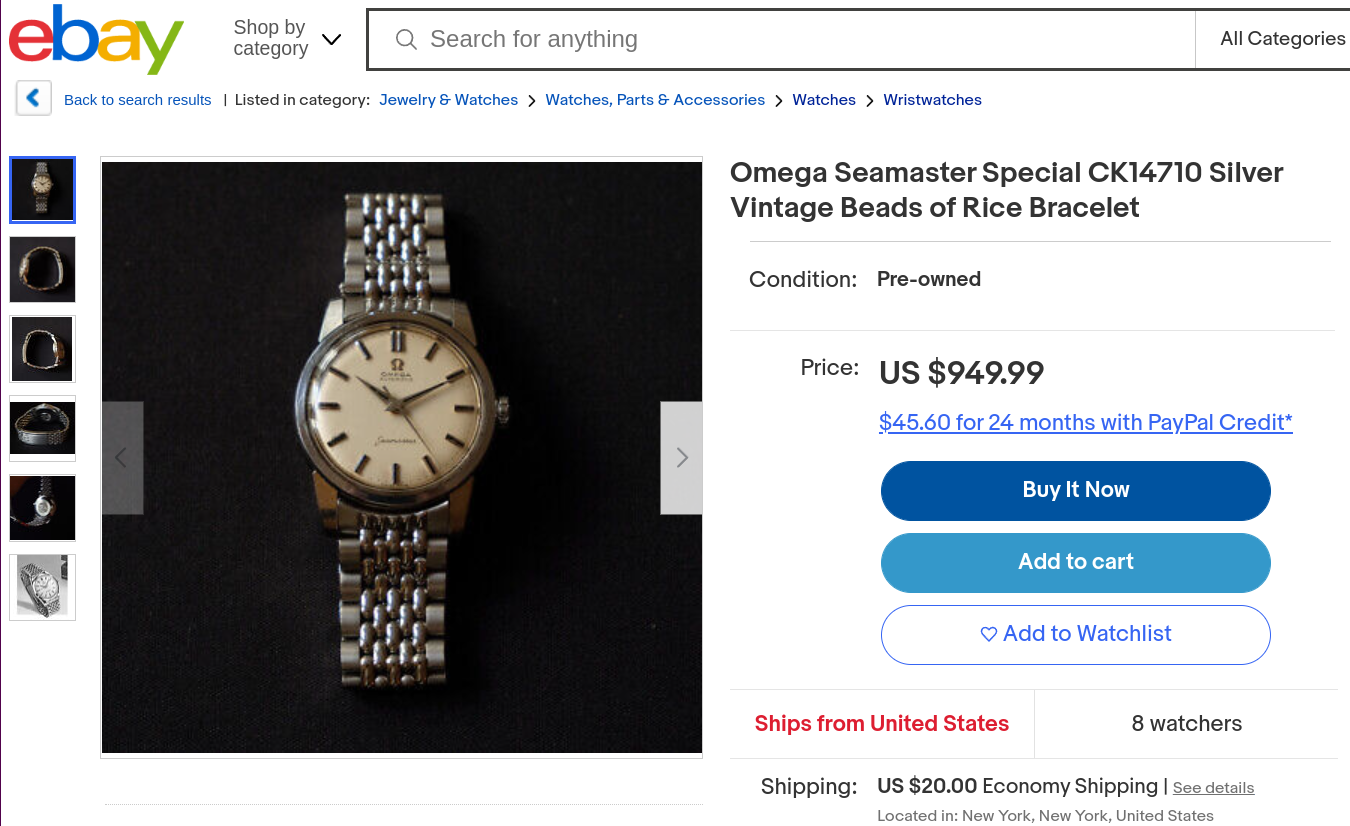
Task: Type in the Search for anything field
Action: pyautogui.click(x=800, y=40)
